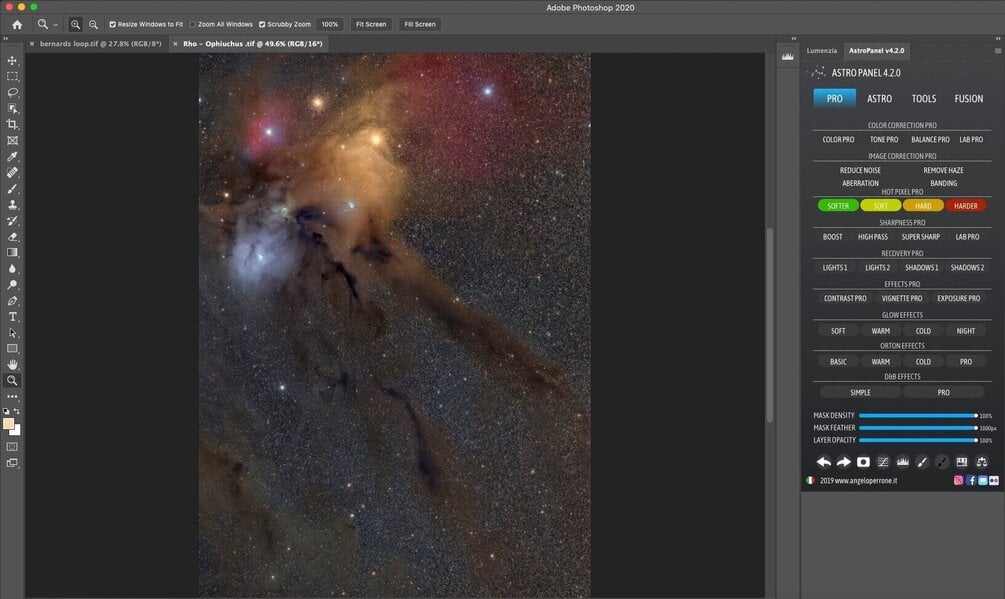This screenshot has width=1005, height=599.
Task: Select the Hand tool
Action: click(x=12, y=365)
